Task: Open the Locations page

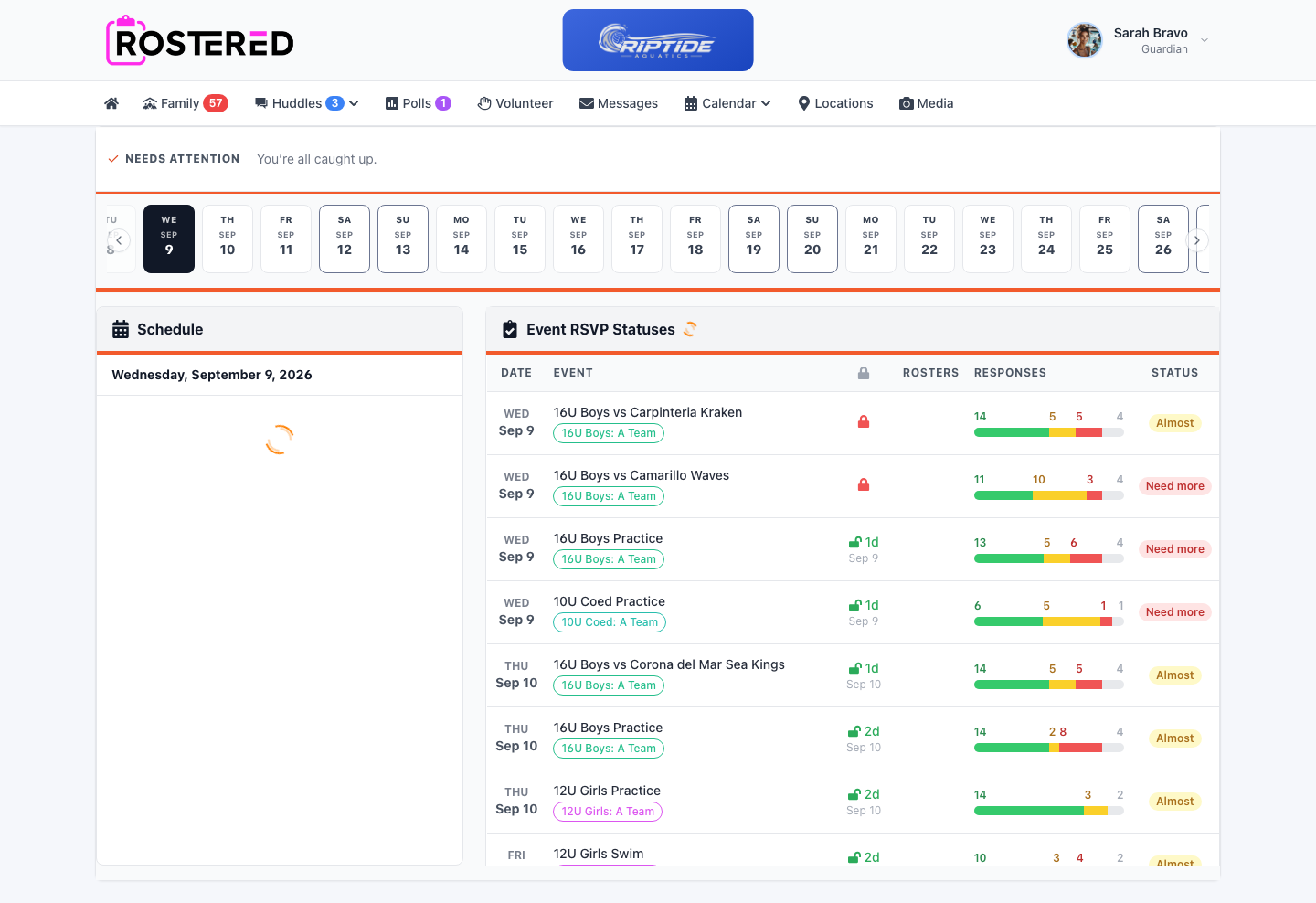Action: 835,103
